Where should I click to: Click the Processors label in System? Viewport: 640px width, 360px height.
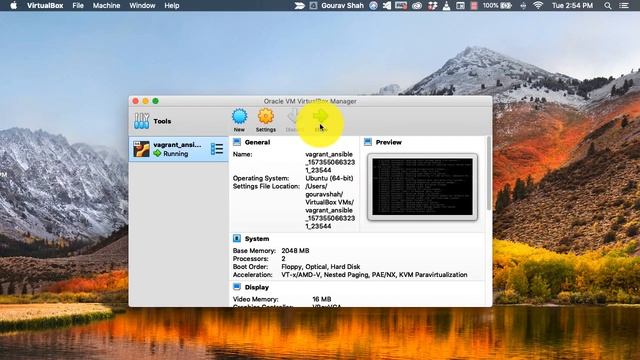point(250,258)
